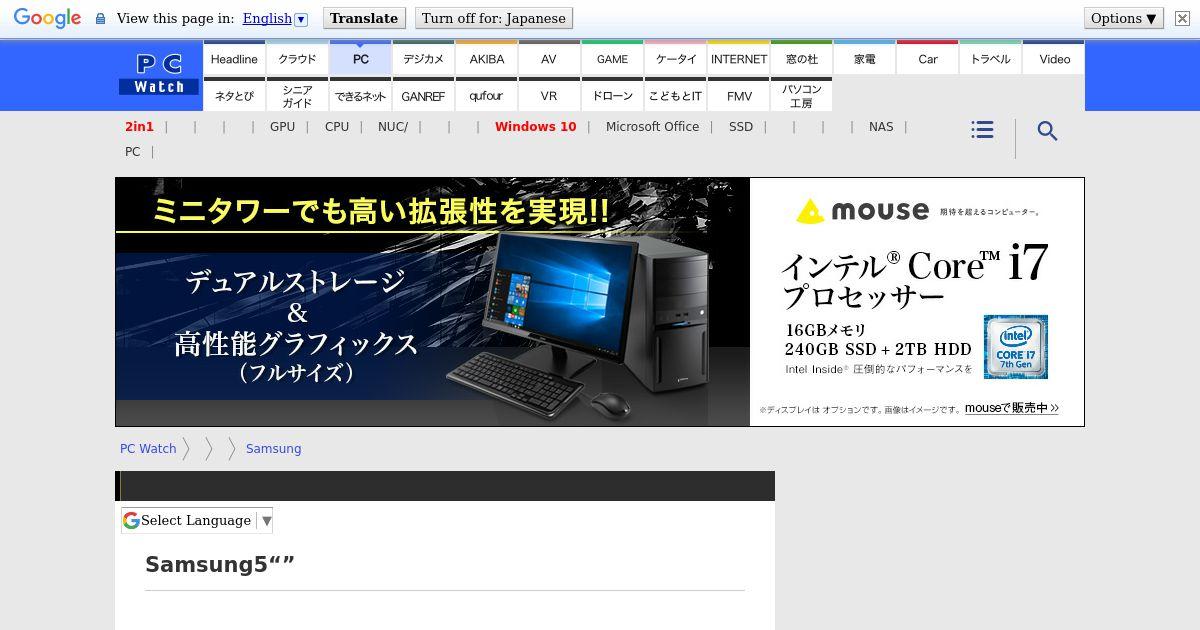Viewport: 1200px width, 630px height.
Task: Click the NAS topic link
Action: point(881,127)
